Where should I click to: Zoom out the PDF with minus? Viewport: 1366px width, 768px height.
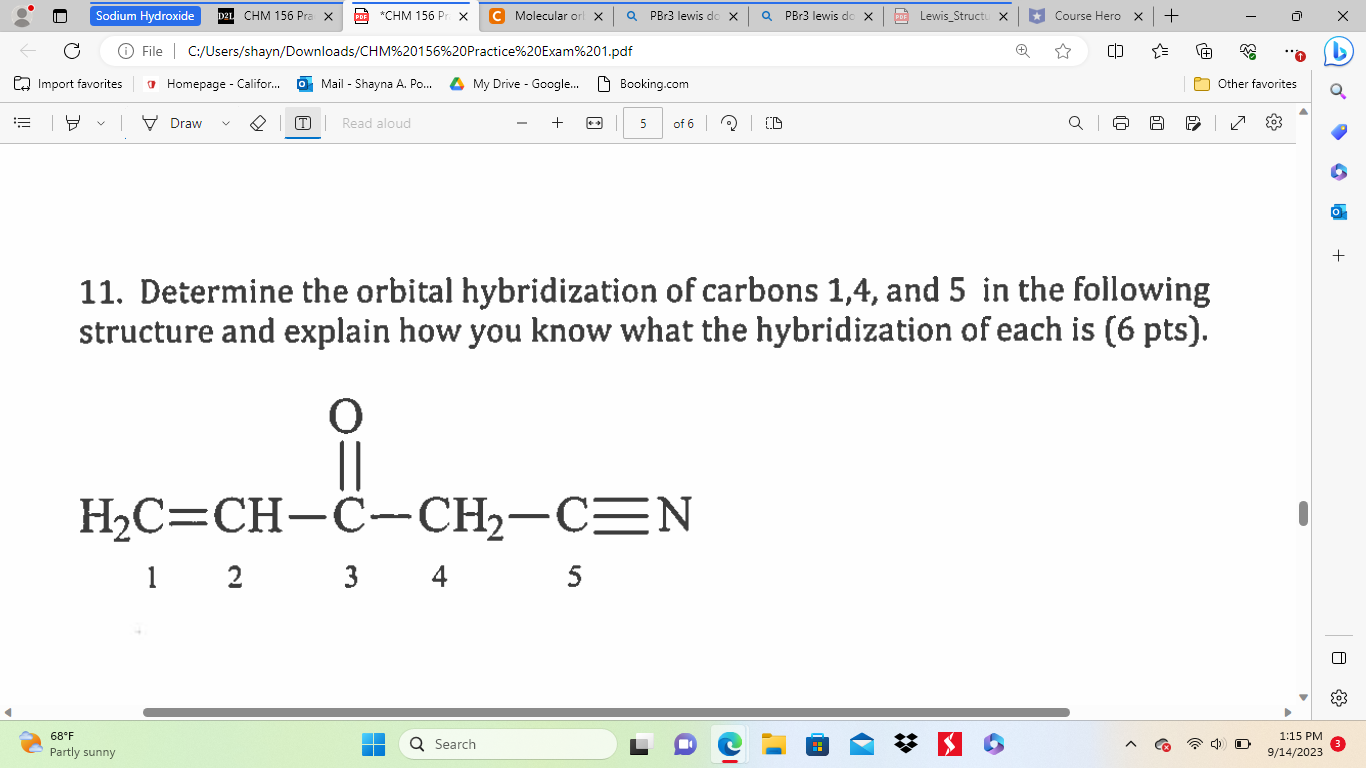click(522, 123)
